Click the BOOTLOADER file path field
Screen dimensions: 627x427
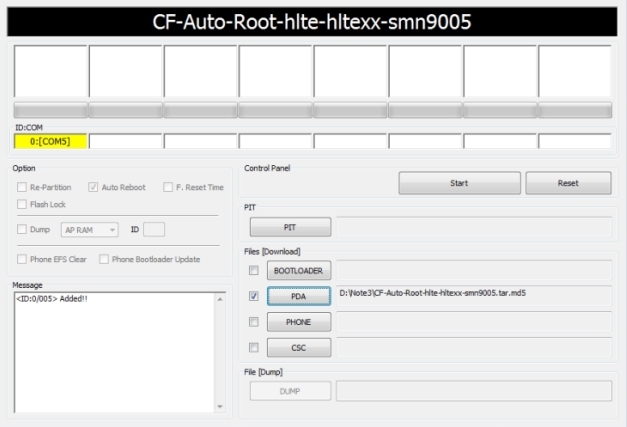(474, 270)
